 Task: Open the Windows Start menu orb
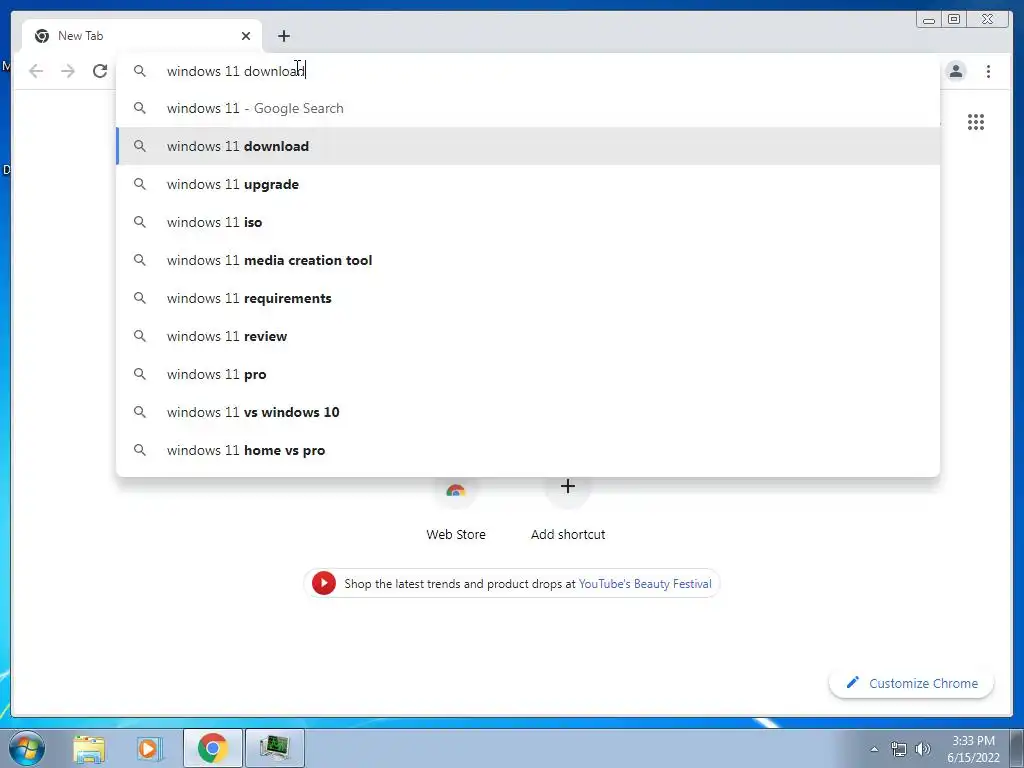coord(27,748)
